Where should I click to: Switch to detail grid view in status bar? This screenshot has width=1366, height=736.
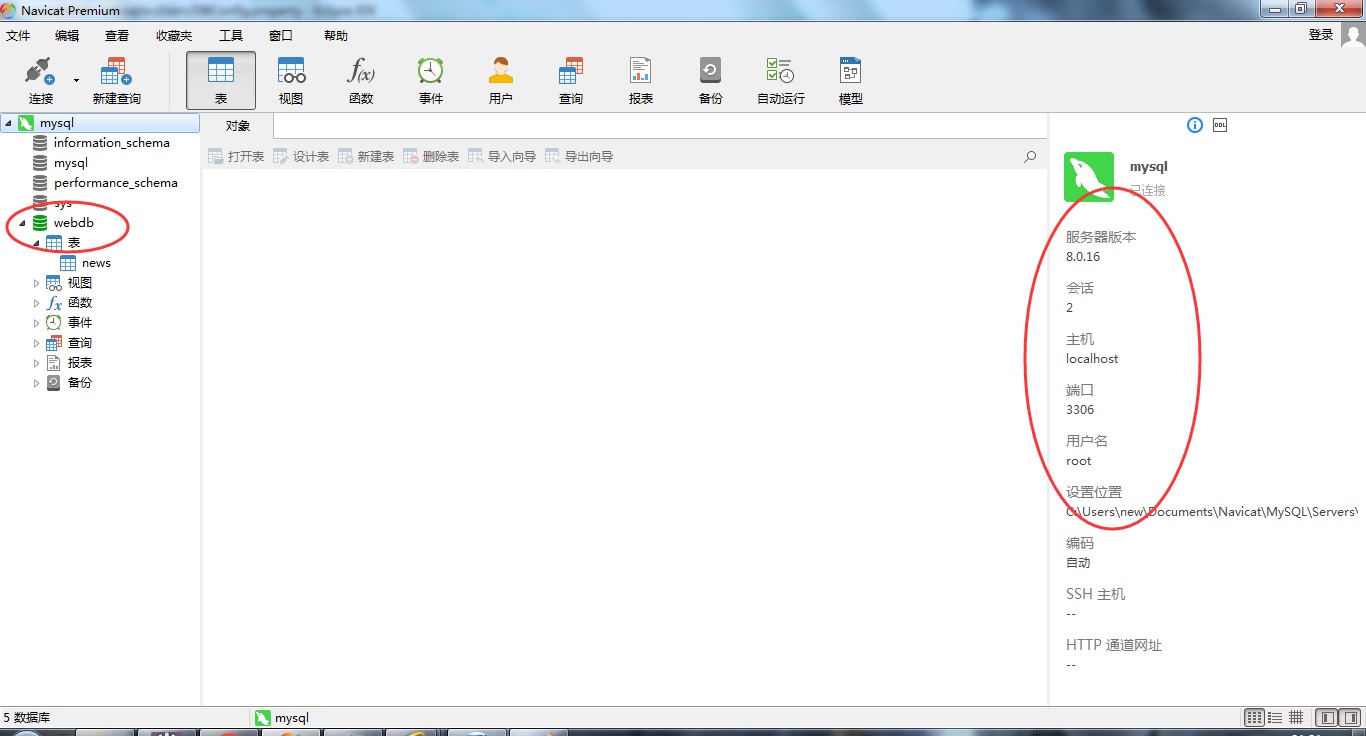click(x=1296, y=717)
